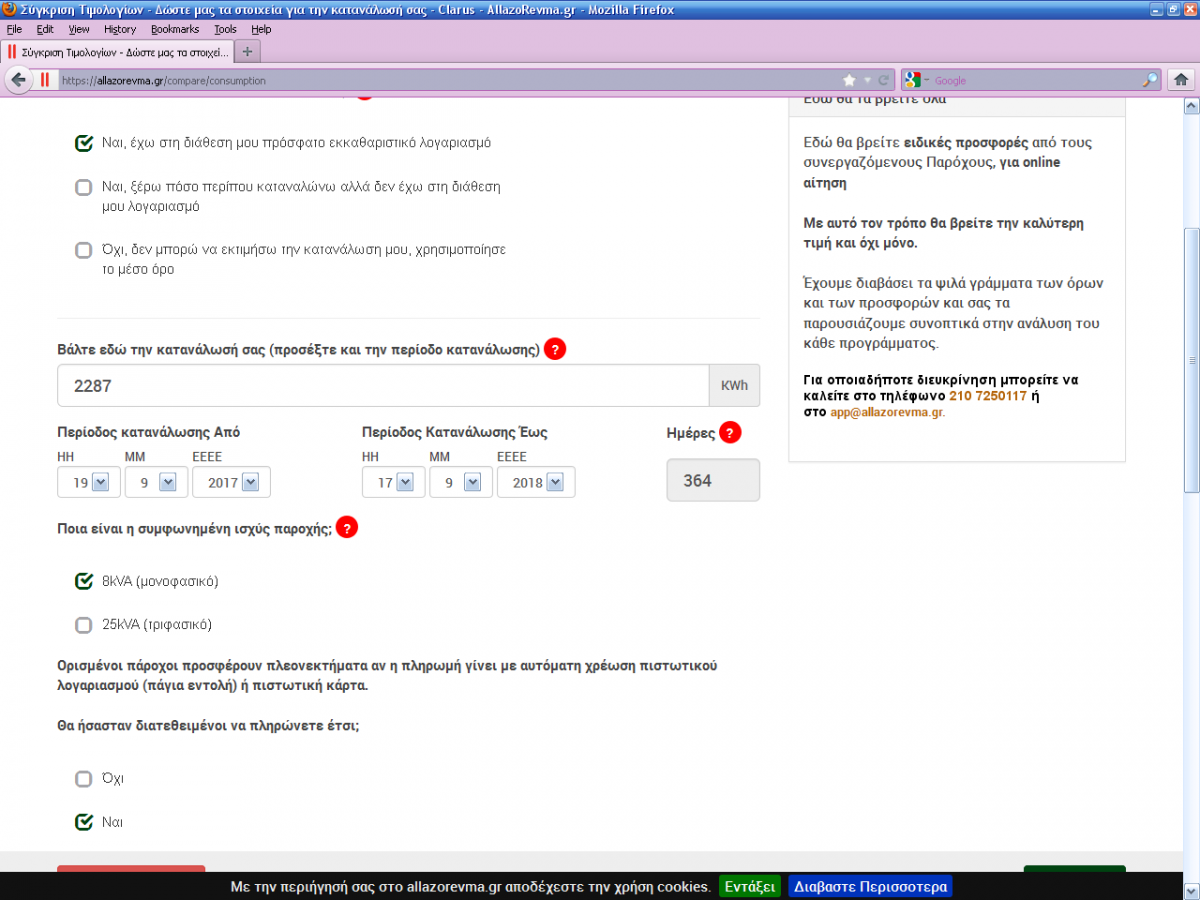Click app@allazorevma.gr email link
This screenshot has height=900, width=1200.
pos(887,412)
